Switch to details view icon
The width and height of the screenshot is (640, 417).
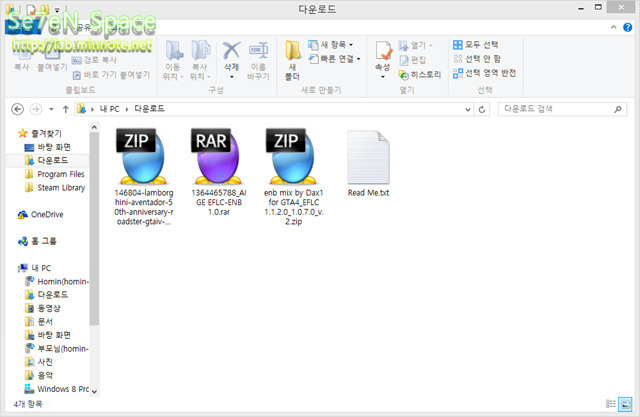point(611,404)
